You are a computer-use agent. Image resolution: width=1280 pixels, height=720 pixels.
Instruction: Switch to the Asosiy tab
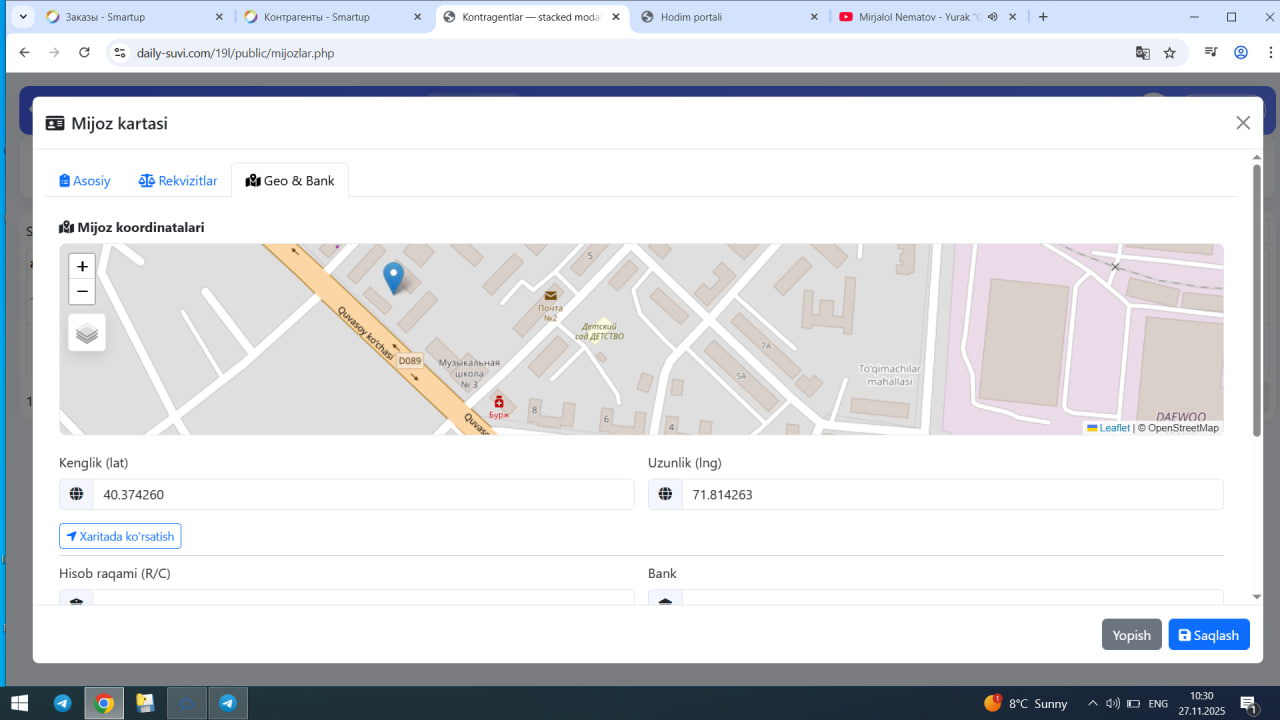click(85, 181)
